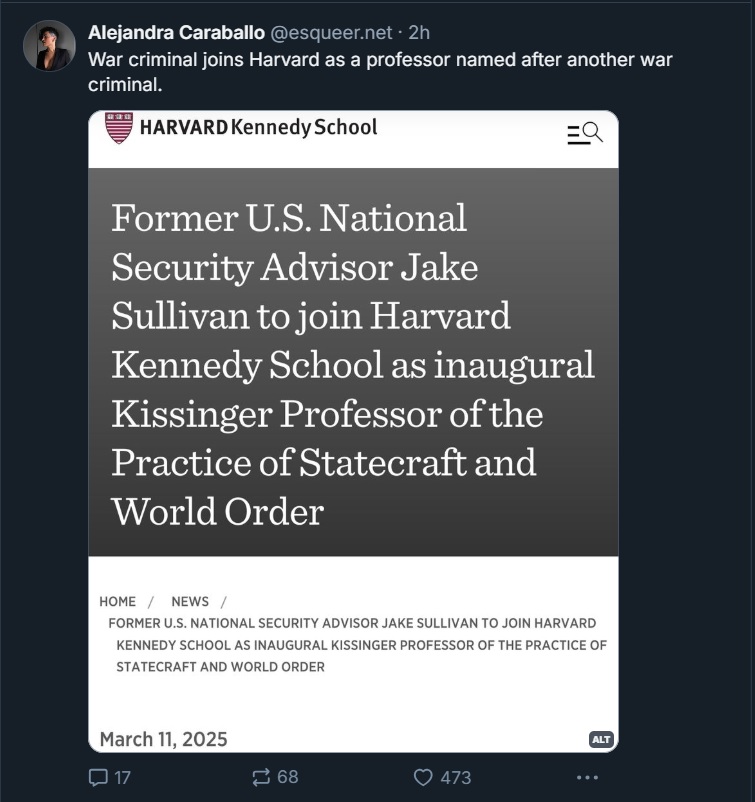
Task: Open the reply icon showing 17 replies
Action: coord(99,777)
